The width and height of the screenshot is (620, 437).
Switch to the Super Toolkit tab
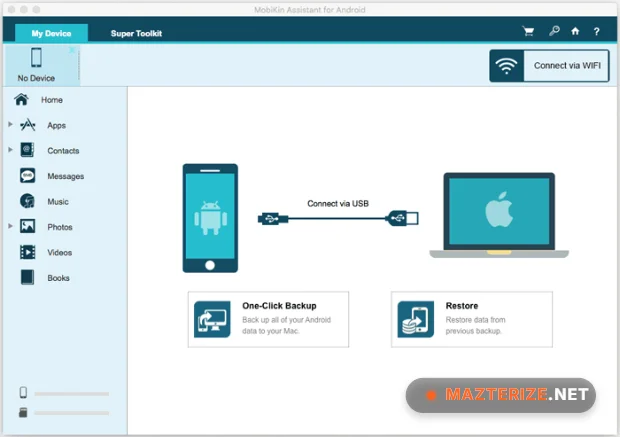136,34
